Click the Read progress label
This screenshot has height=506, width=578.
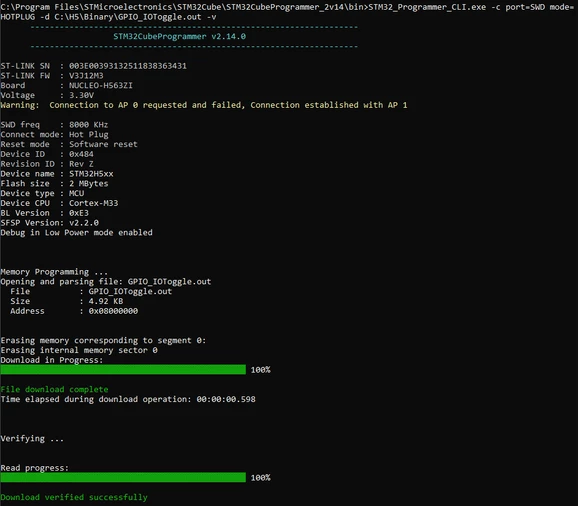35,468
